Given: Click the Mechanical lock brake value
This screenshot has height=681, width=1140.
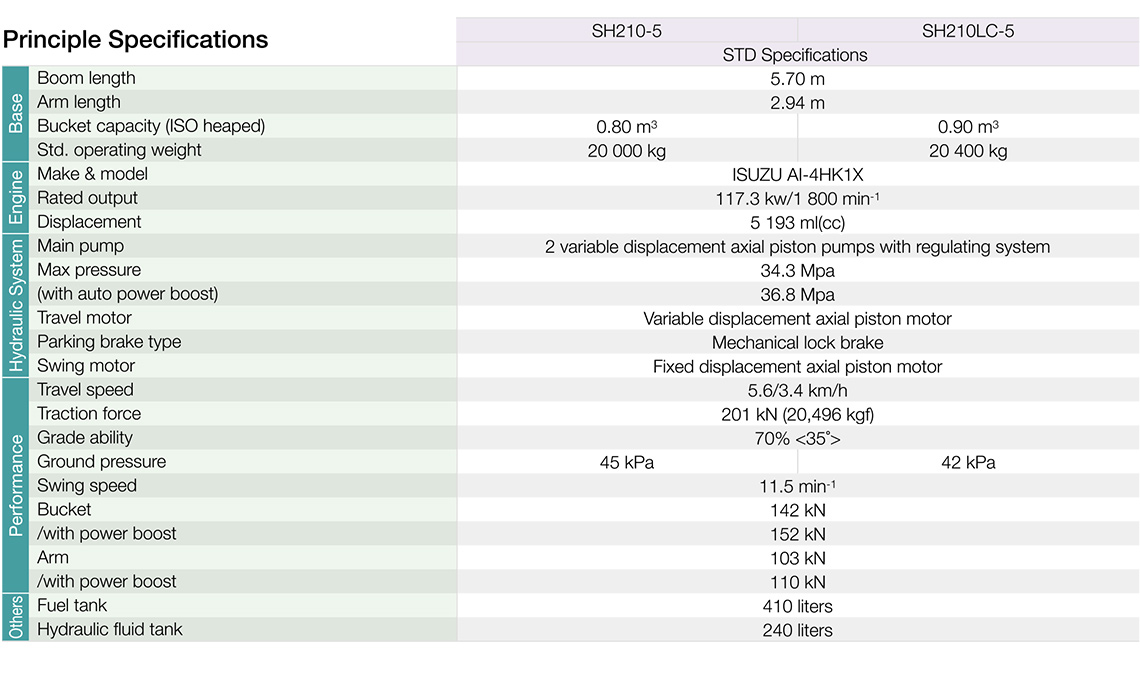Looking at the screenshot, I should (x=797, y=343).
